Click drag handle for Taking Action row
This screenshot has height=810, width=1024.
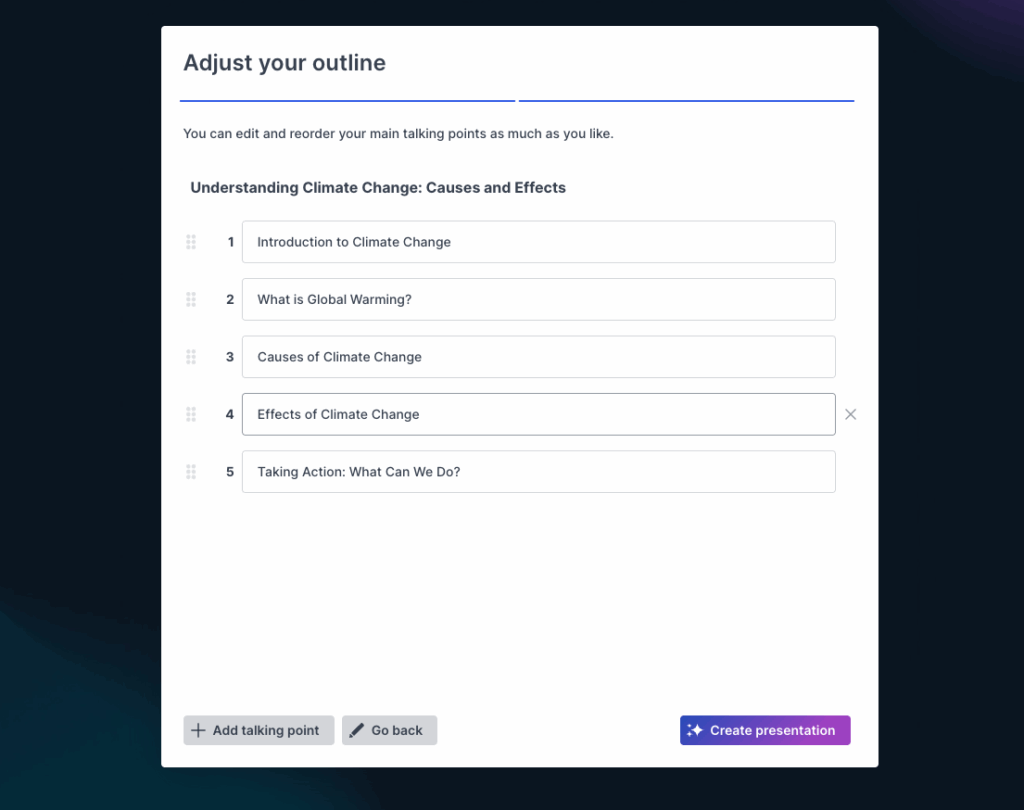[191, 472]
